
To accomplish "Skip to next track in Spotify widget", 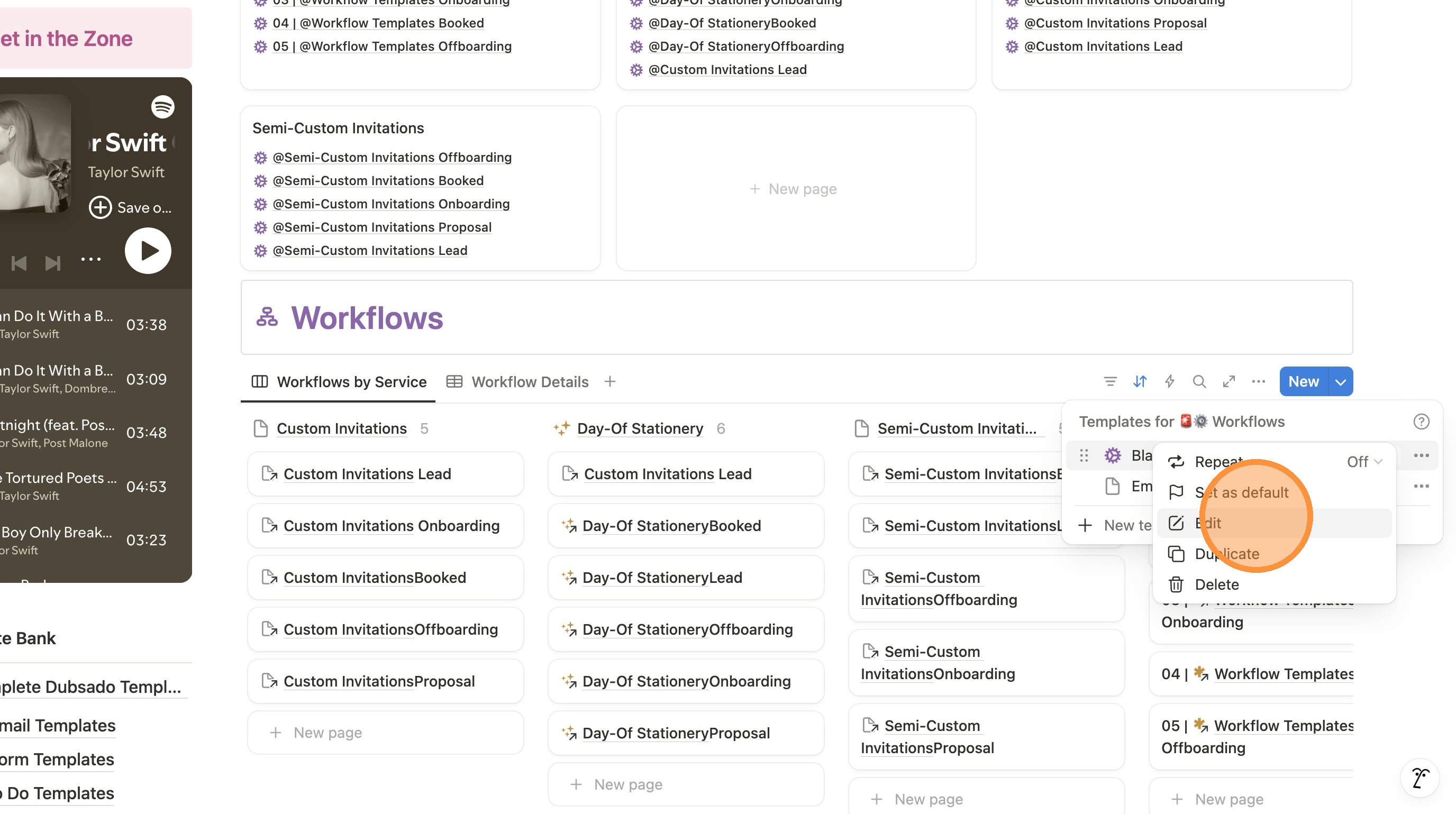I will pos(52,263).
